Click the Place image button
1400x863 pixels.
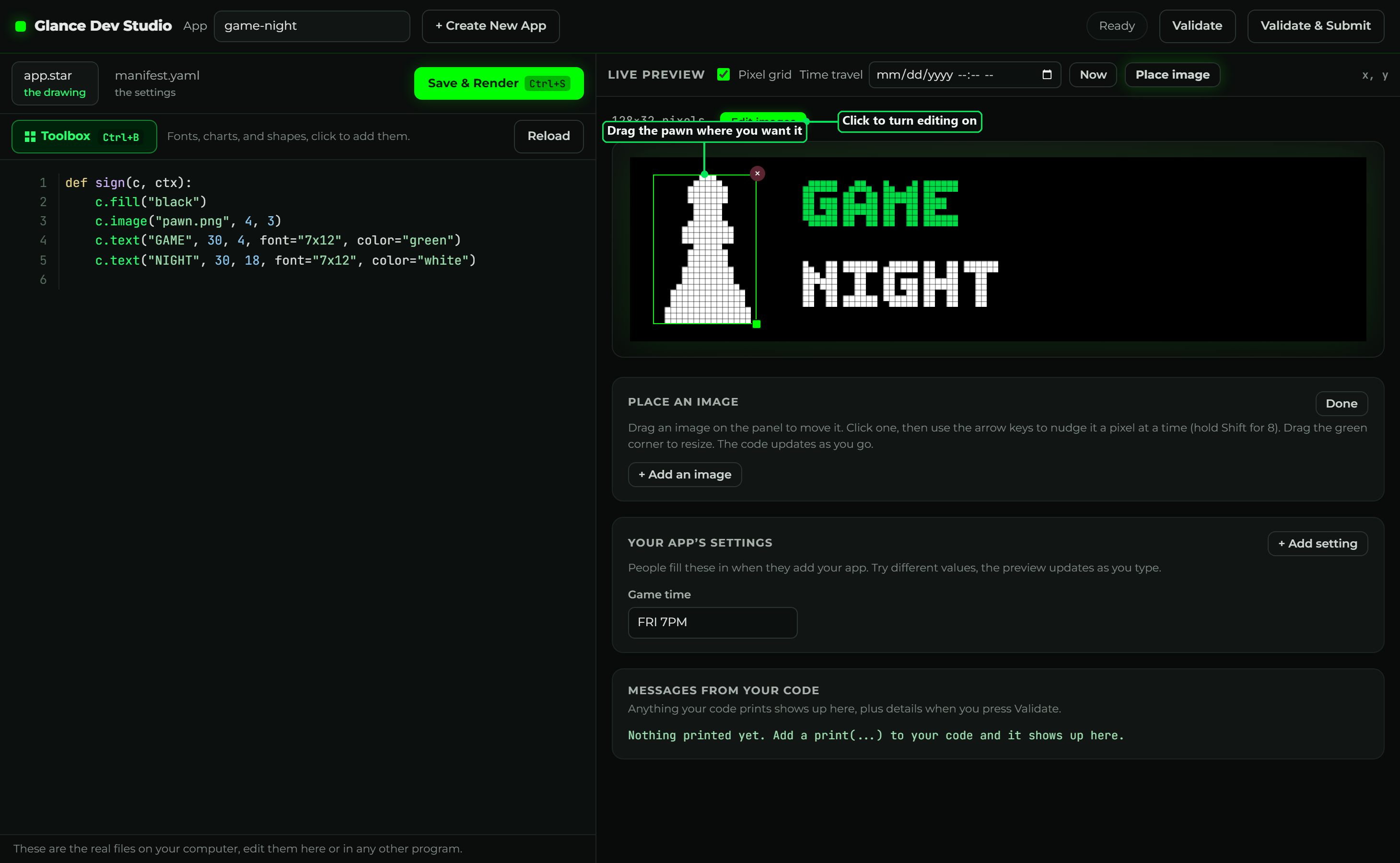1172,75
